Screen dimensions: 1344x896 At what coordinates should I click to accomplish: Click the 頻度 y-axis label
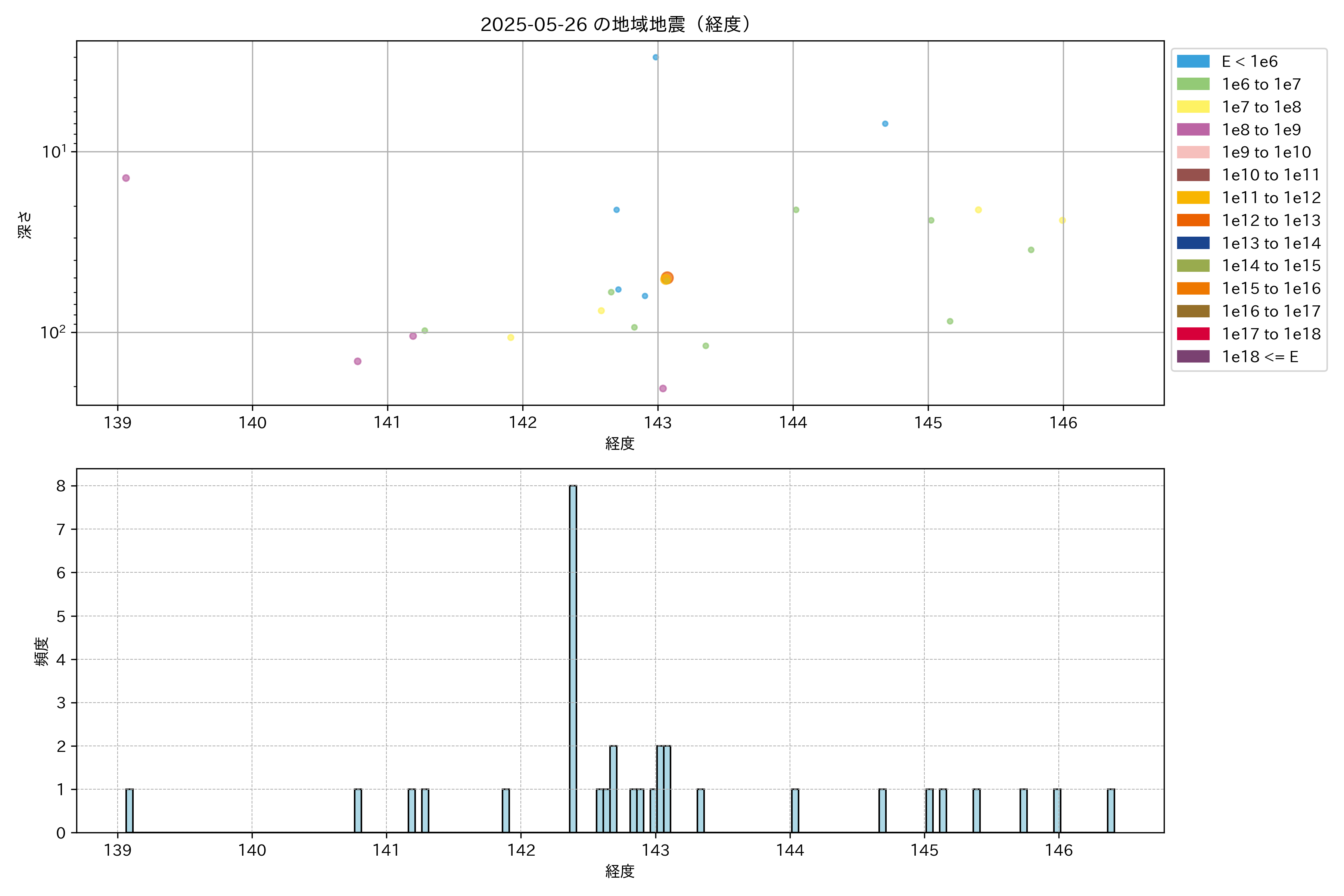point(42,651)
